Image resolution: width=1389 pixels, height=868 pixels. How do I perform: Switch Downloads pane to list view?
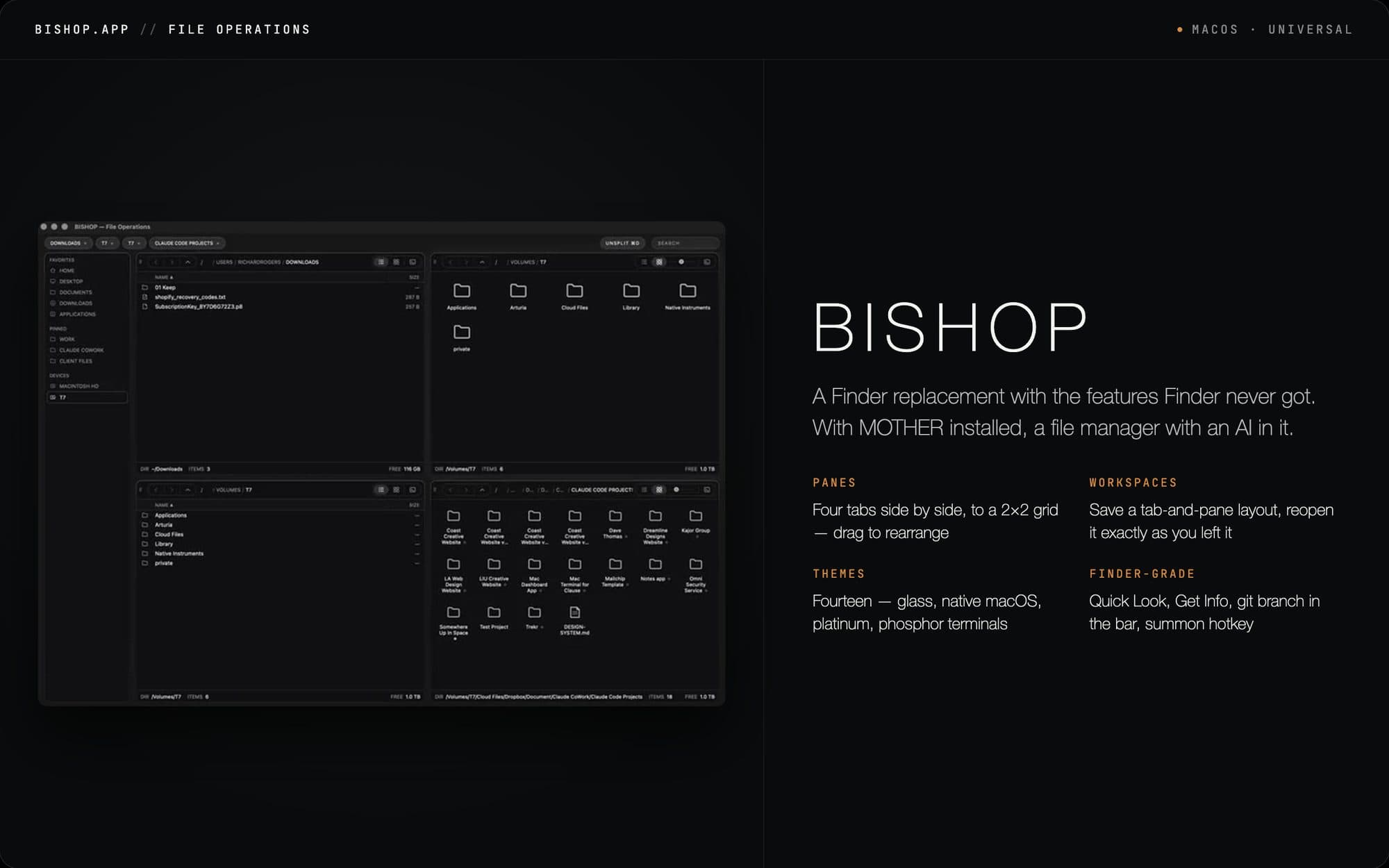click(x=381, y=262)
